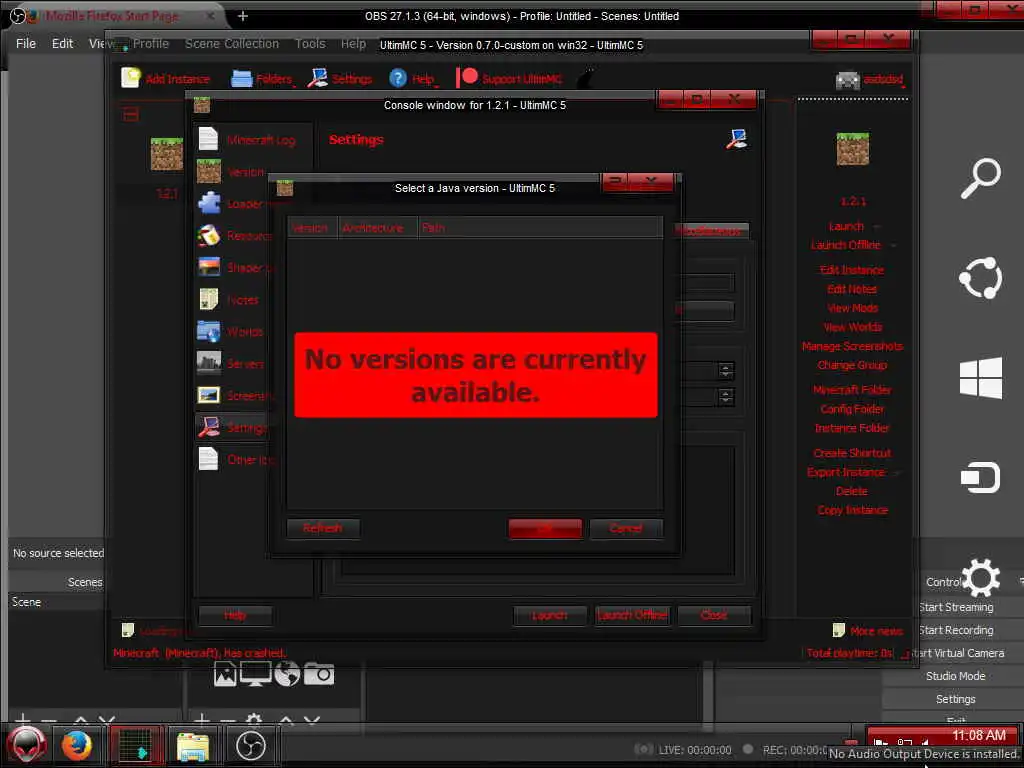The height and width of the screenshot is (768, 1024).
Task: Open OBS File menu
Action: [x=26, y=43]
